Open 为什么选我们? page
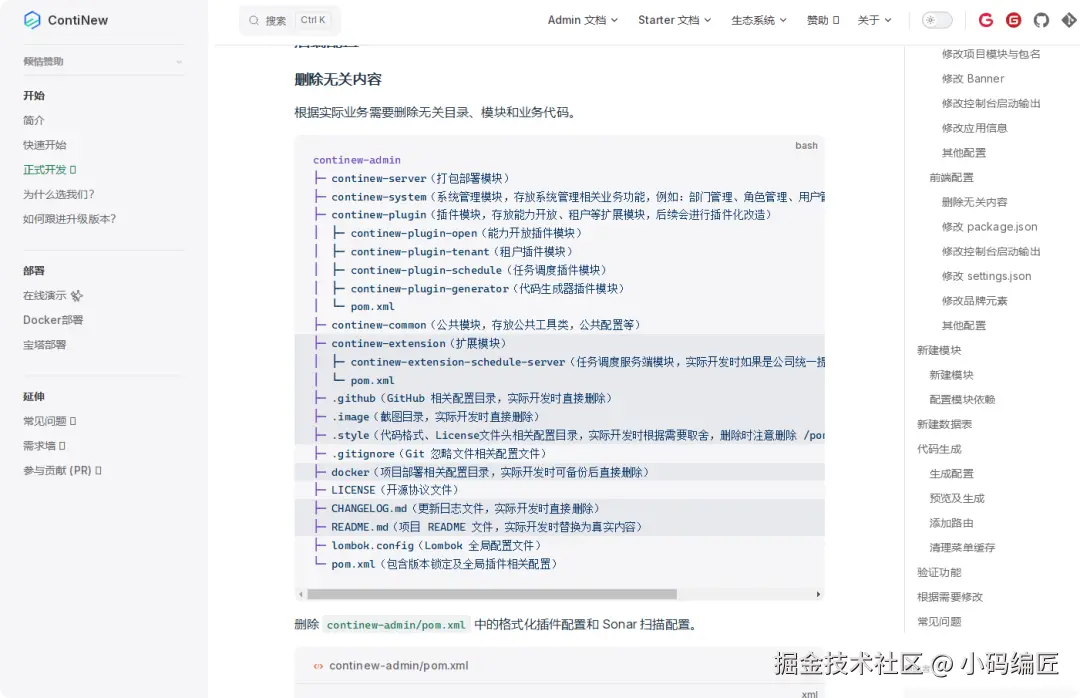 tap(59, 194)
